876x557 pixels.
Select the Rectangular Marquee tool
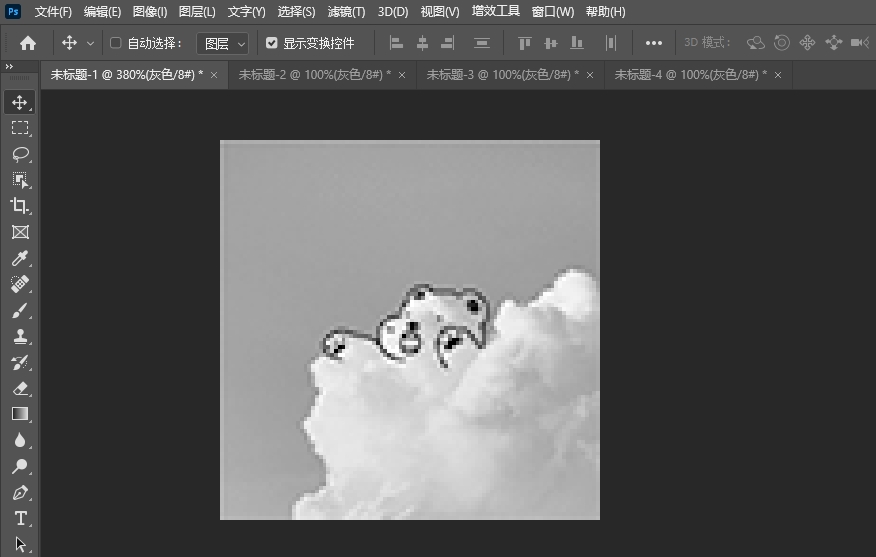click(x=20, y=128)
